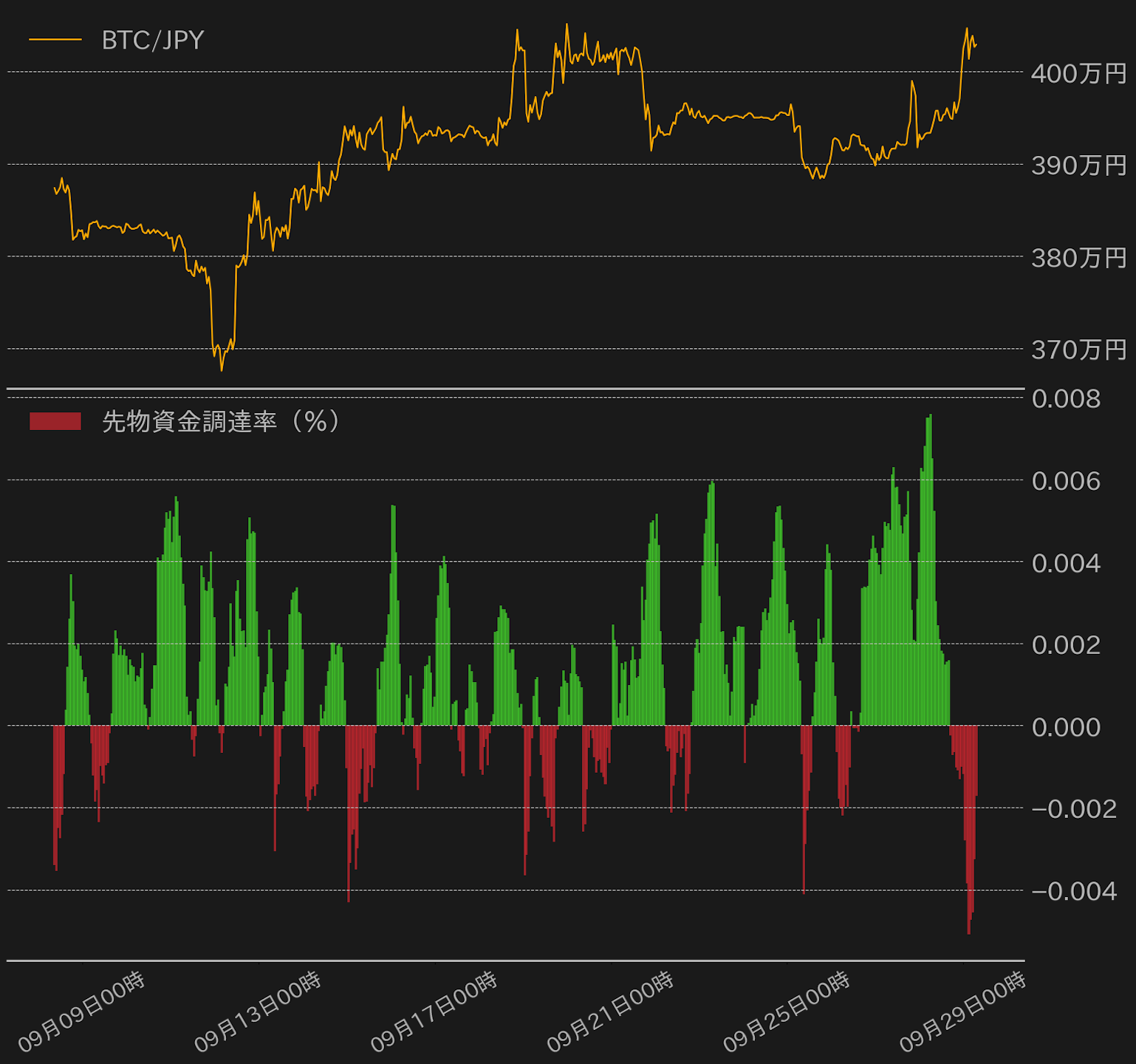Screen dimensions: 1136x1064
Task: Click the 09月13日00時 date label
Action: click(258, 1012)
